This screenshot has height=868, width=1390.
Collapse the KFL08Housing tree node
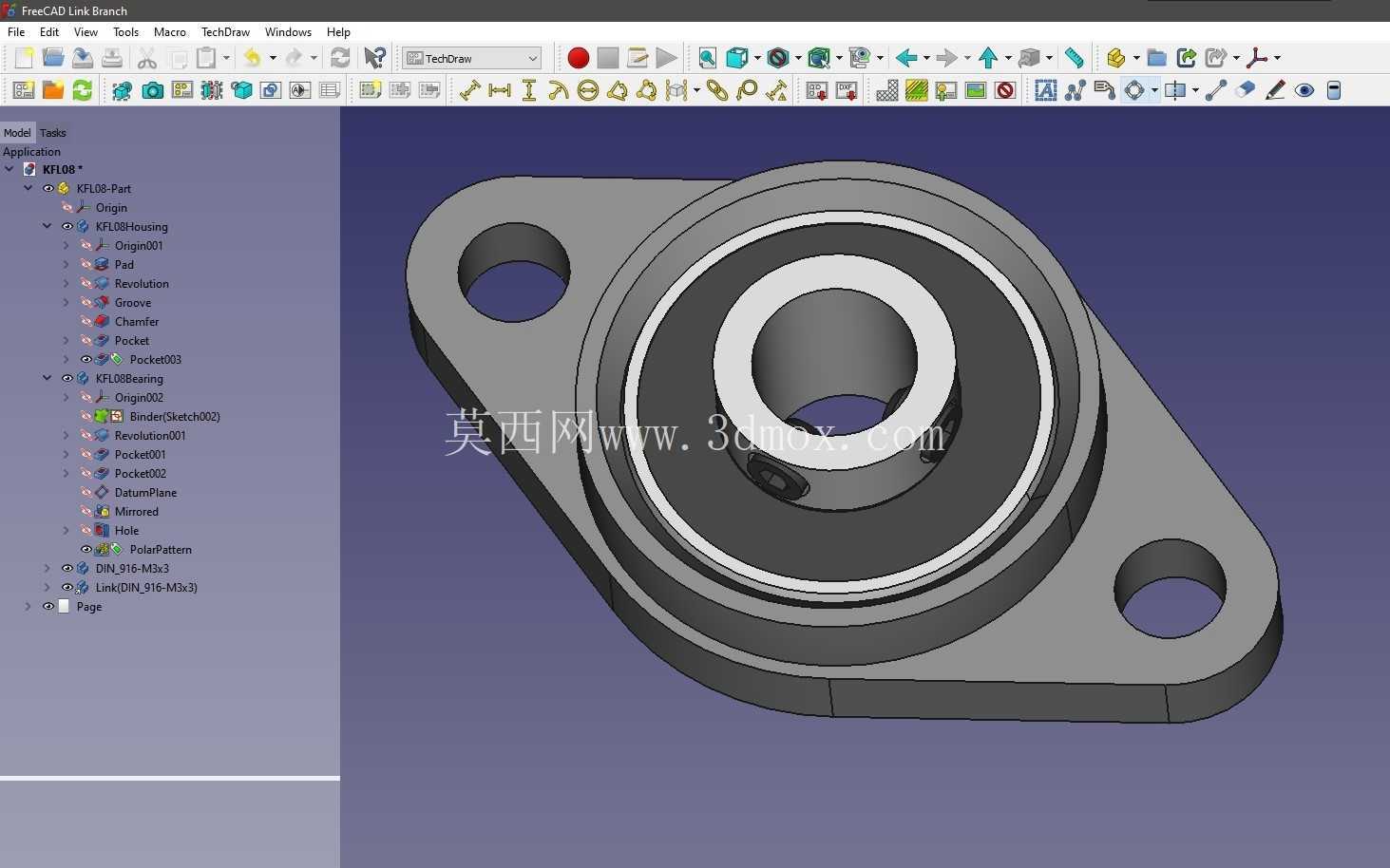tap(47, 226)
